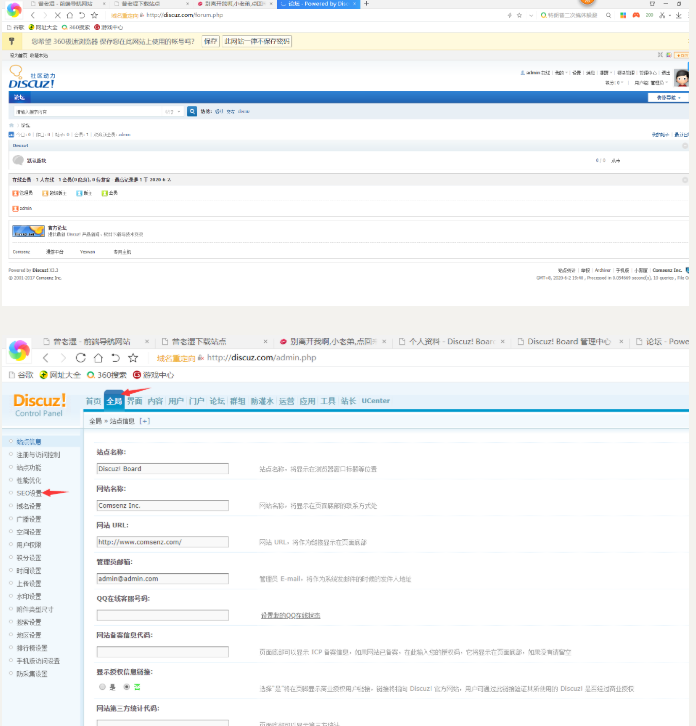Viewport: 696px width, 726px height.
Task: Click 此网站一律不保存密码 button
Action: coord(257,41)
